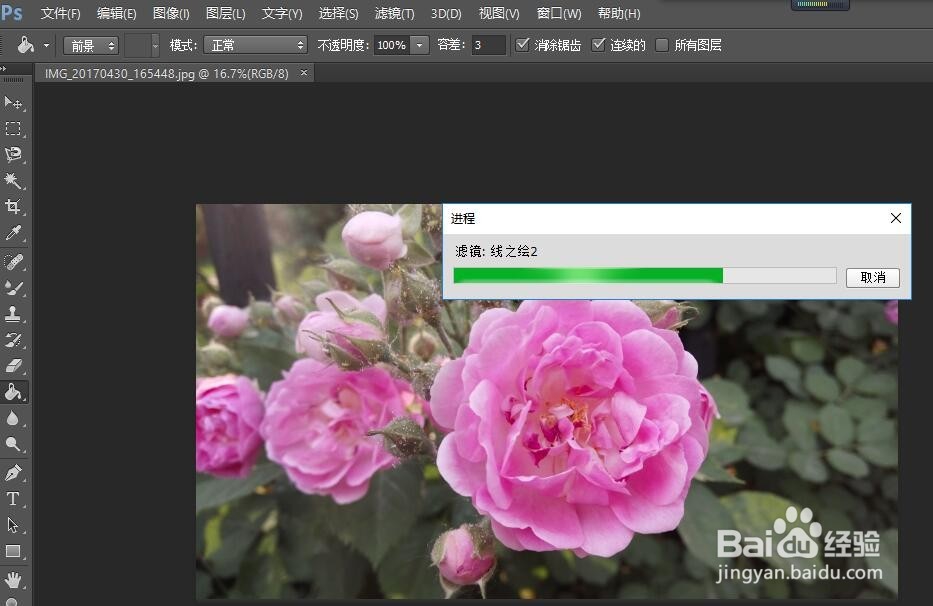933x606 pixels.
Task: Select the Brush tool
Action: (x=13, y=288)
